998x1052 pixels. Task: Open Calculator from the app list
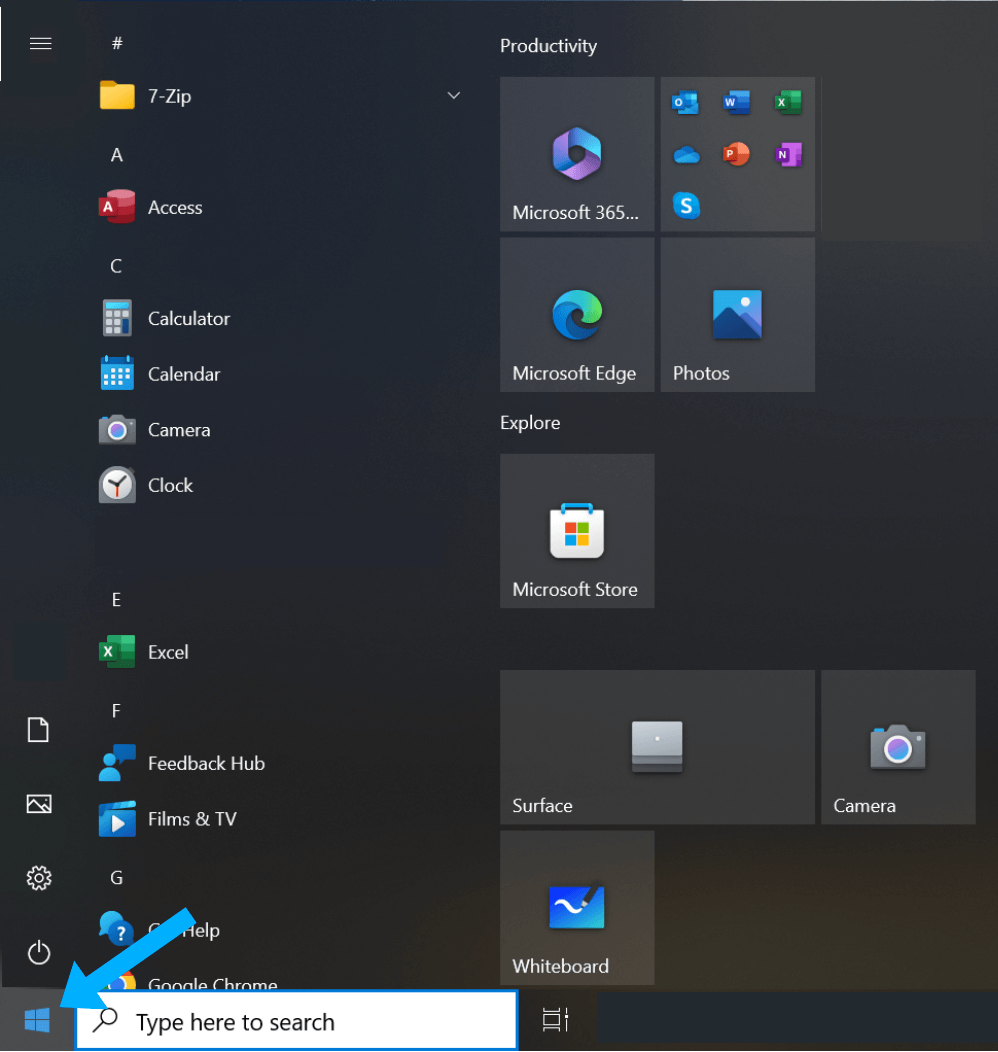coord(188,319)
